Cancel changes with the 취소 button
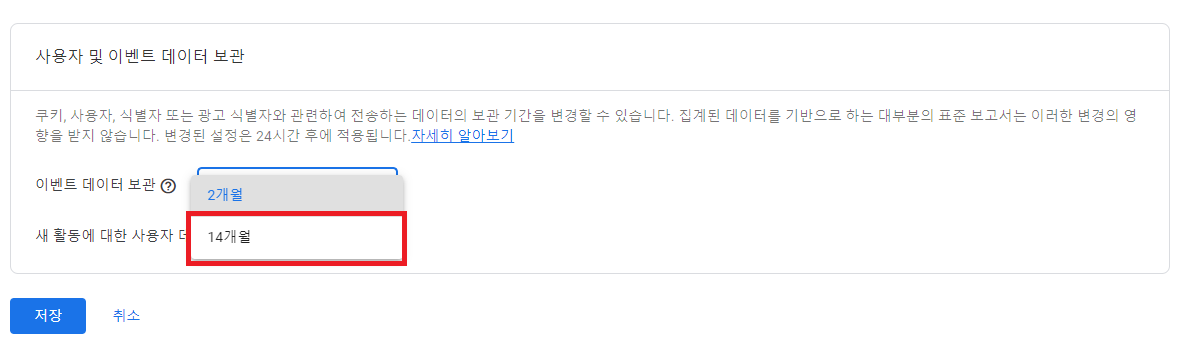Screen dimensions: 1180x364 coord(126,316)
